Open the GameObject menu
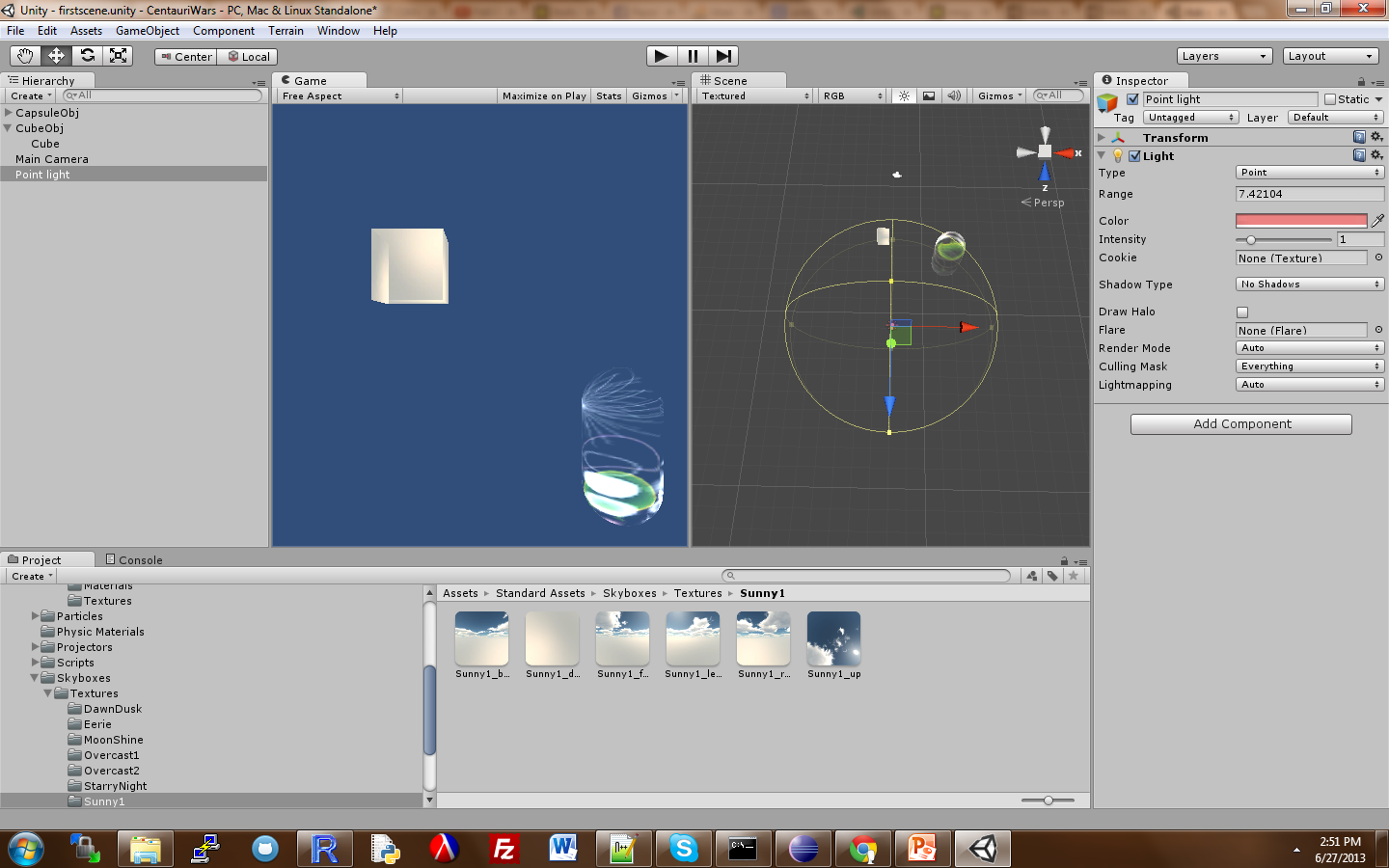This screenshot has width=1389, height=868. 148,30
